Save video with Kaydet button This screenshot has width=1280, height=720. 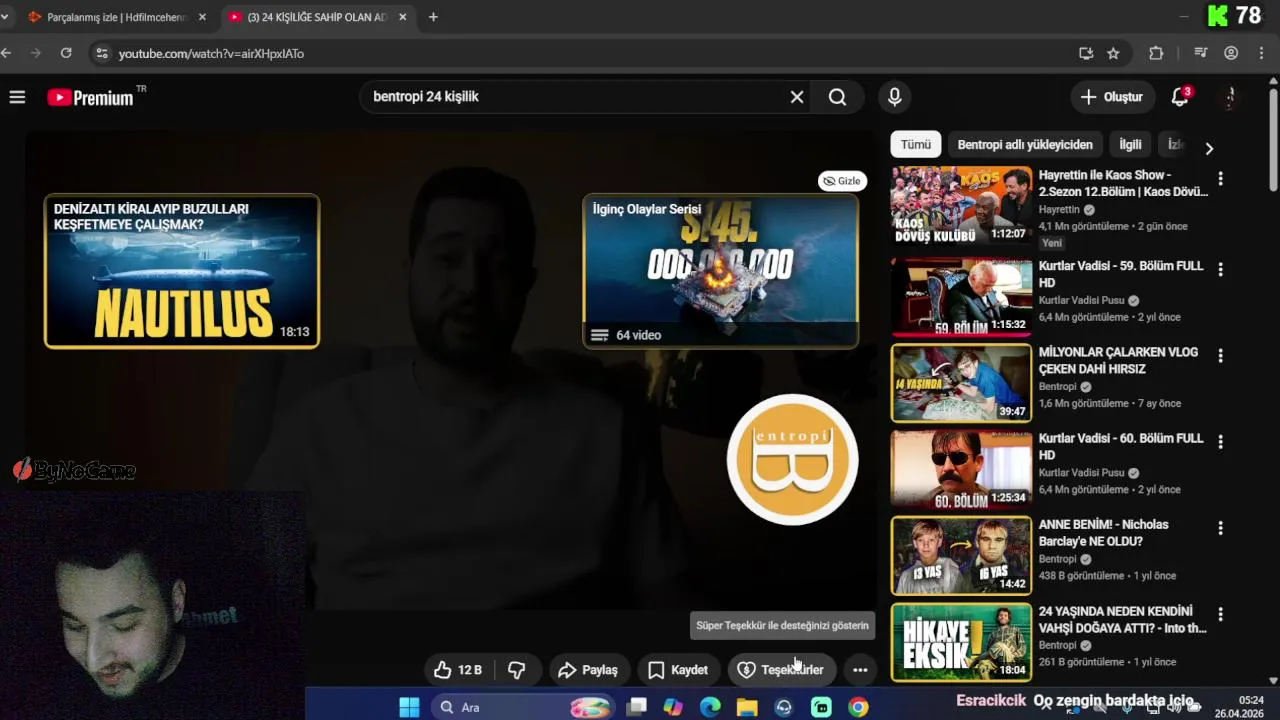[x=678, y=670]
